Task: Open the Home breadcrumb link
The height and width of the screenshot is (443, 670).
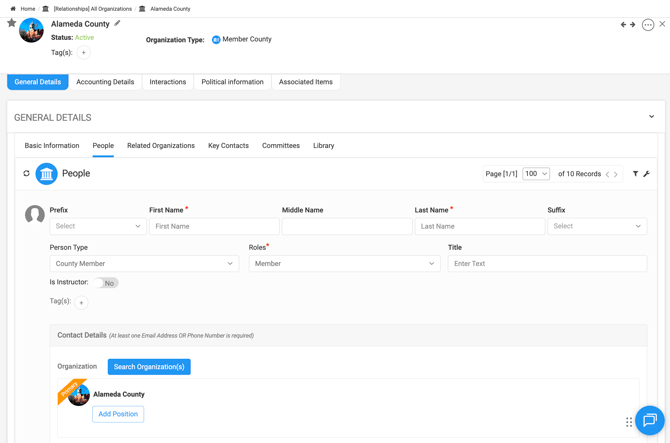Action: coord(28,9)
